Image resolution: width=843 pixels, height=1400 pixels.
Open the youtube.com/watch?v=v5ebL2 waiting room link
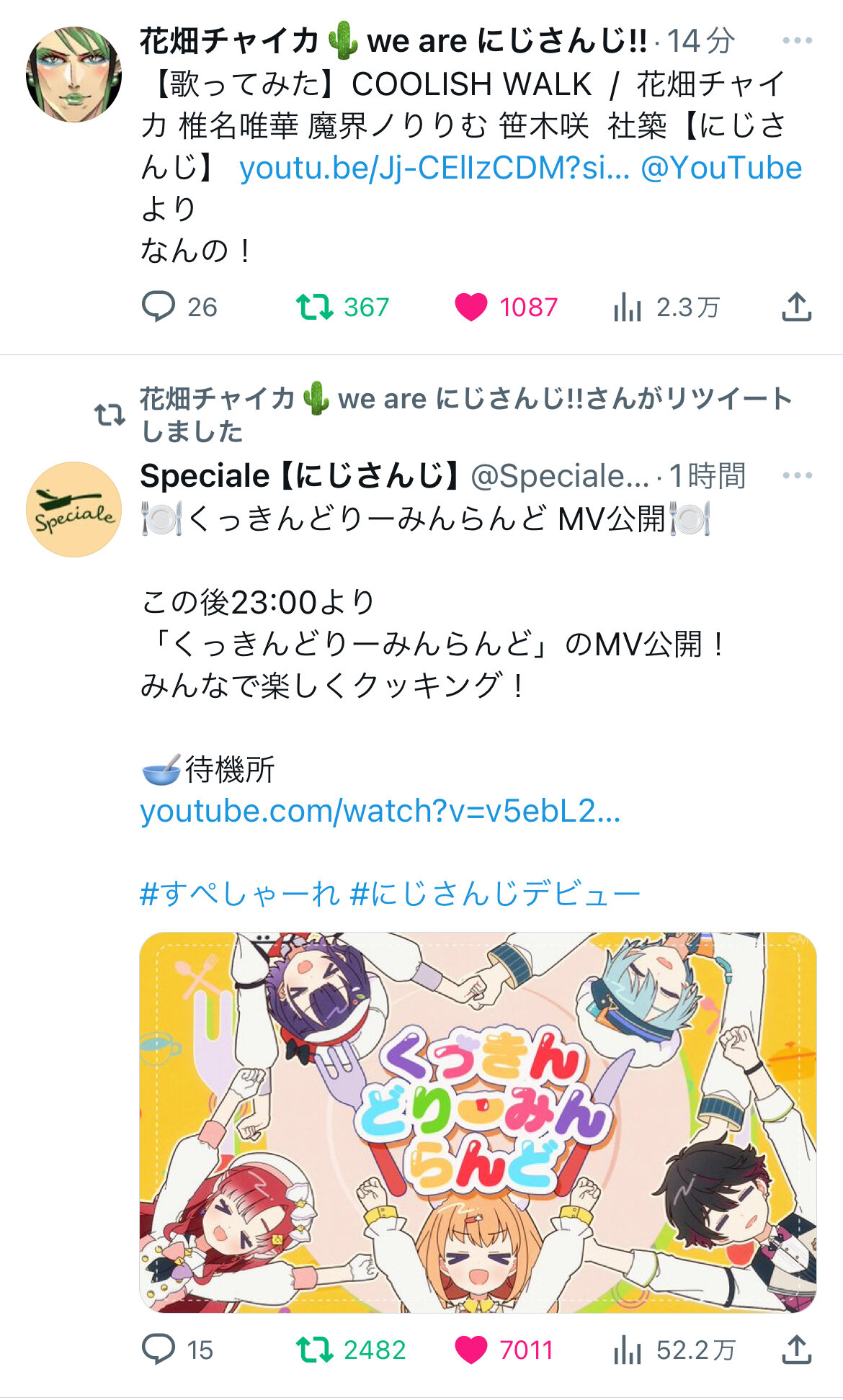(x=380, y=812)
